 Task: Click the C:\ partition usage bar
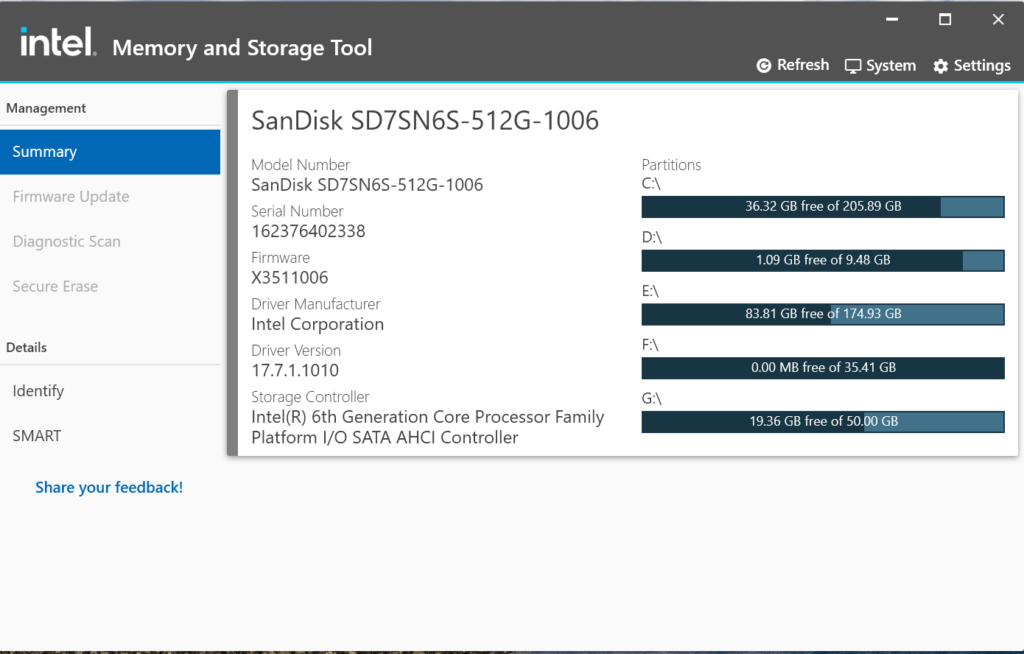823,206
